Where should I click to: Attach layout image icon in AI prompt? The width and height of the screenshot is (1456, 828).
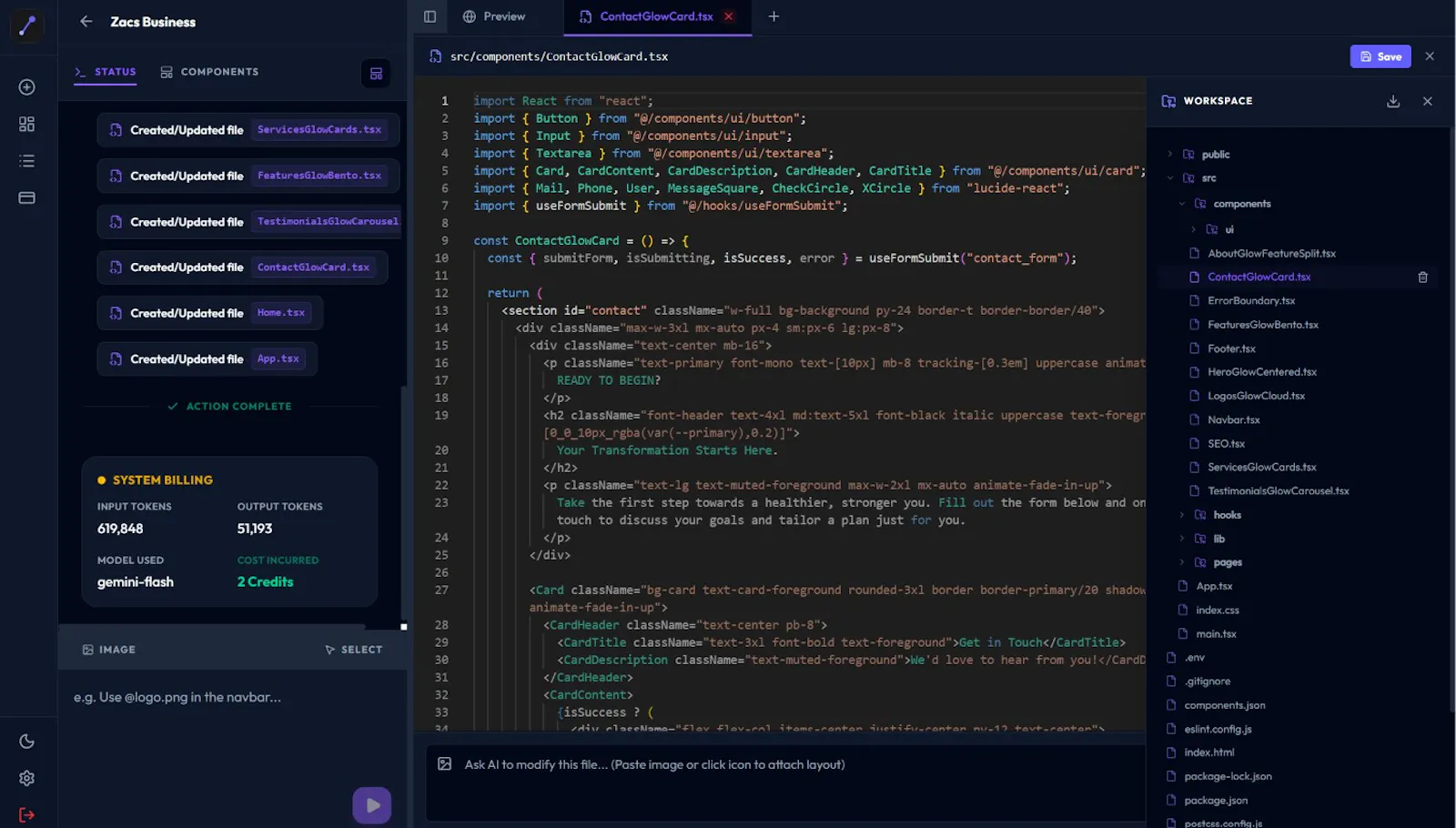click(445, 764)
